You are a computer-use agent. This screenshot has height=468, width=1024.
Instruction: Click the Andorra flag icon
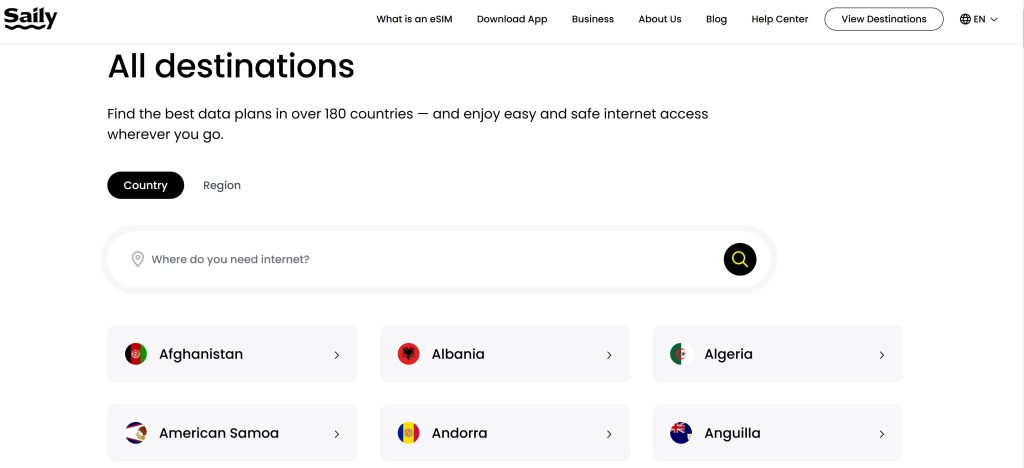pyautogui.click(x=408, y=433)
